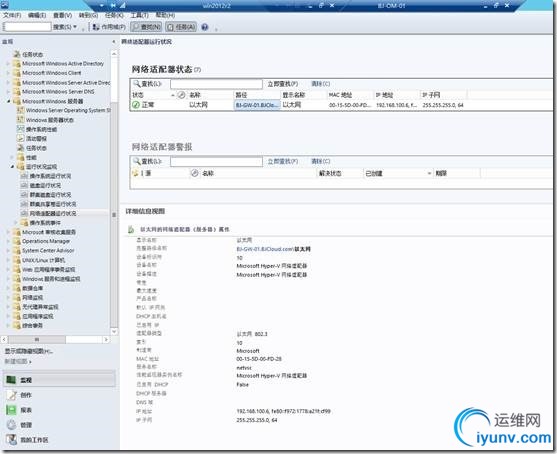Toggle the 任务(A) tasks toolbar button
The height and width of the screenshot is (454, 557).
181,27
